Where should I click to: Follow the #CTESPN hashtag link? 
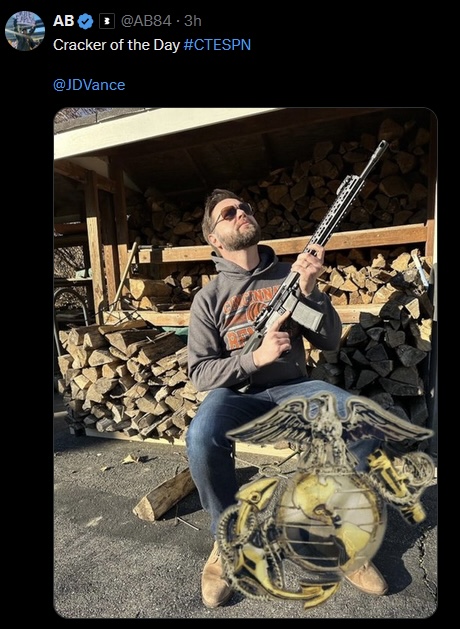(x=217, y=45)
